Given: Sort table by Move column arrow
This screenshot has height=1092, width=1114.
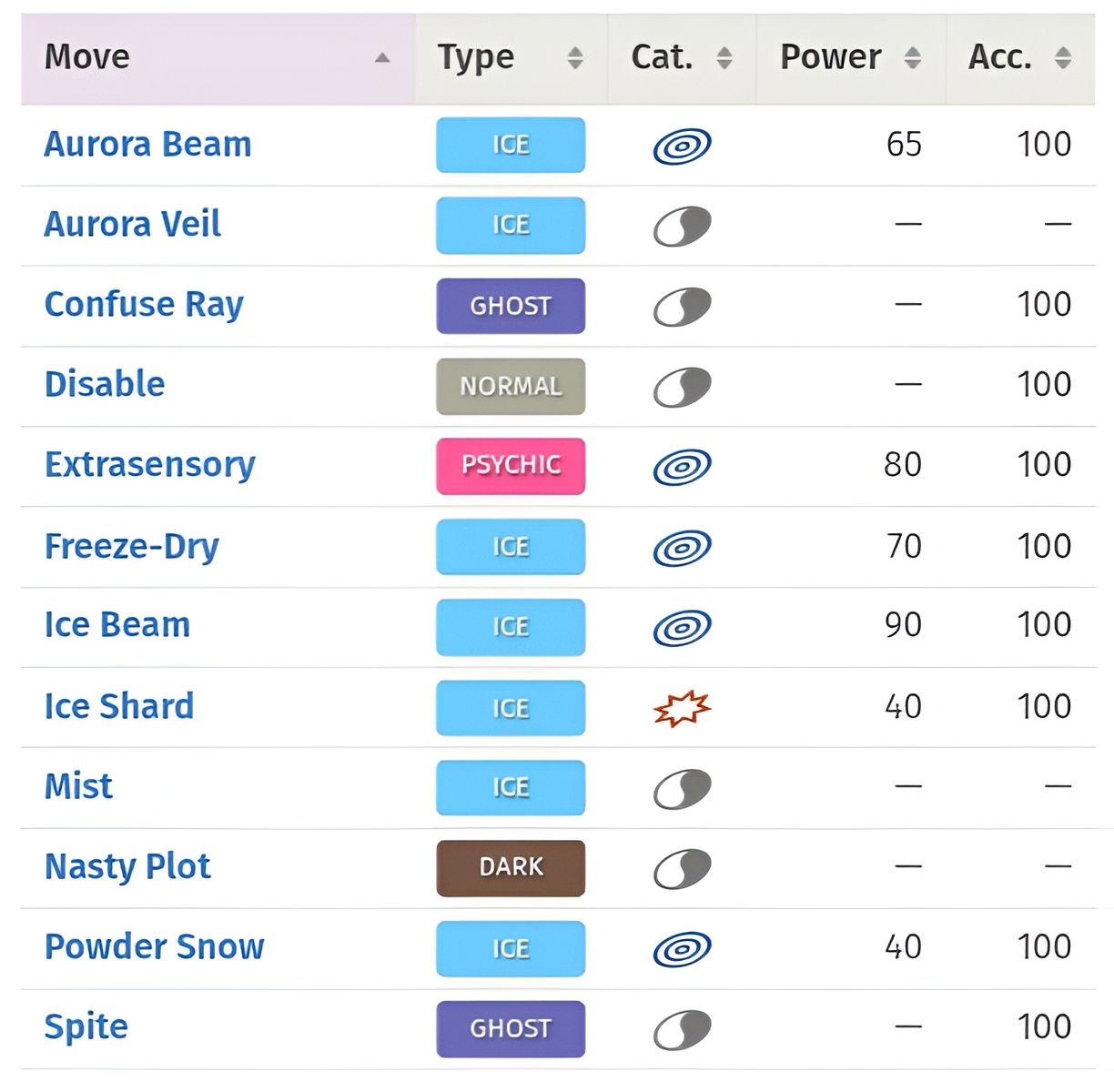Looking at the screenshot, I should (382, 57).
